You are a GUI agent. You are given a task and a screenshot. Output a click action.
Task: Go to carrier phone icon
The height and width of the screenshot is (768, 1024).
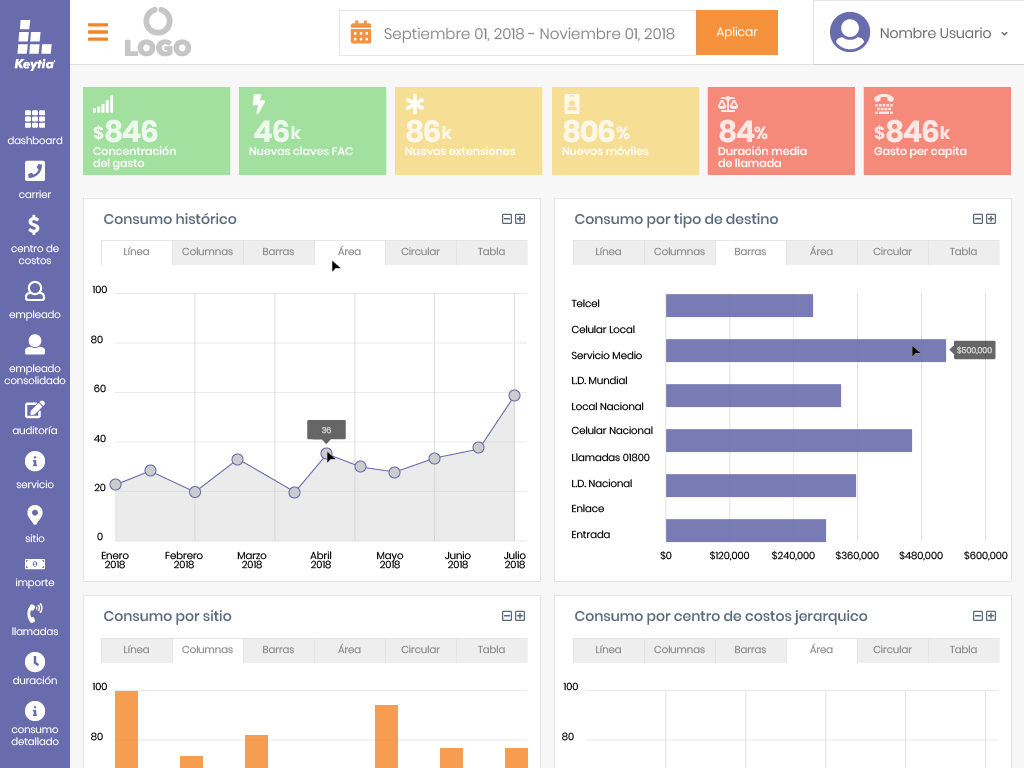(35, 171)
